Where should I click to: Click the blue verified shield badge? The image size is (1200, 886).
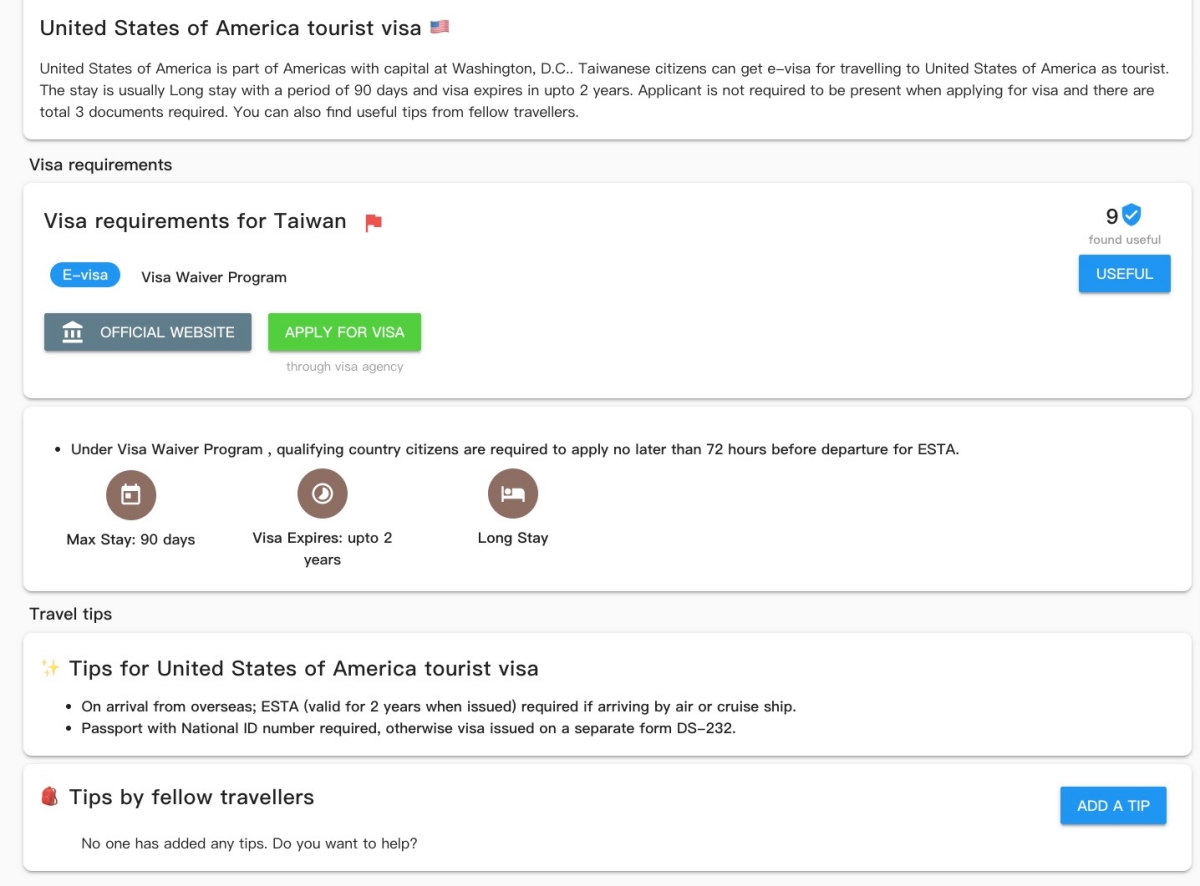point(1131,215)
